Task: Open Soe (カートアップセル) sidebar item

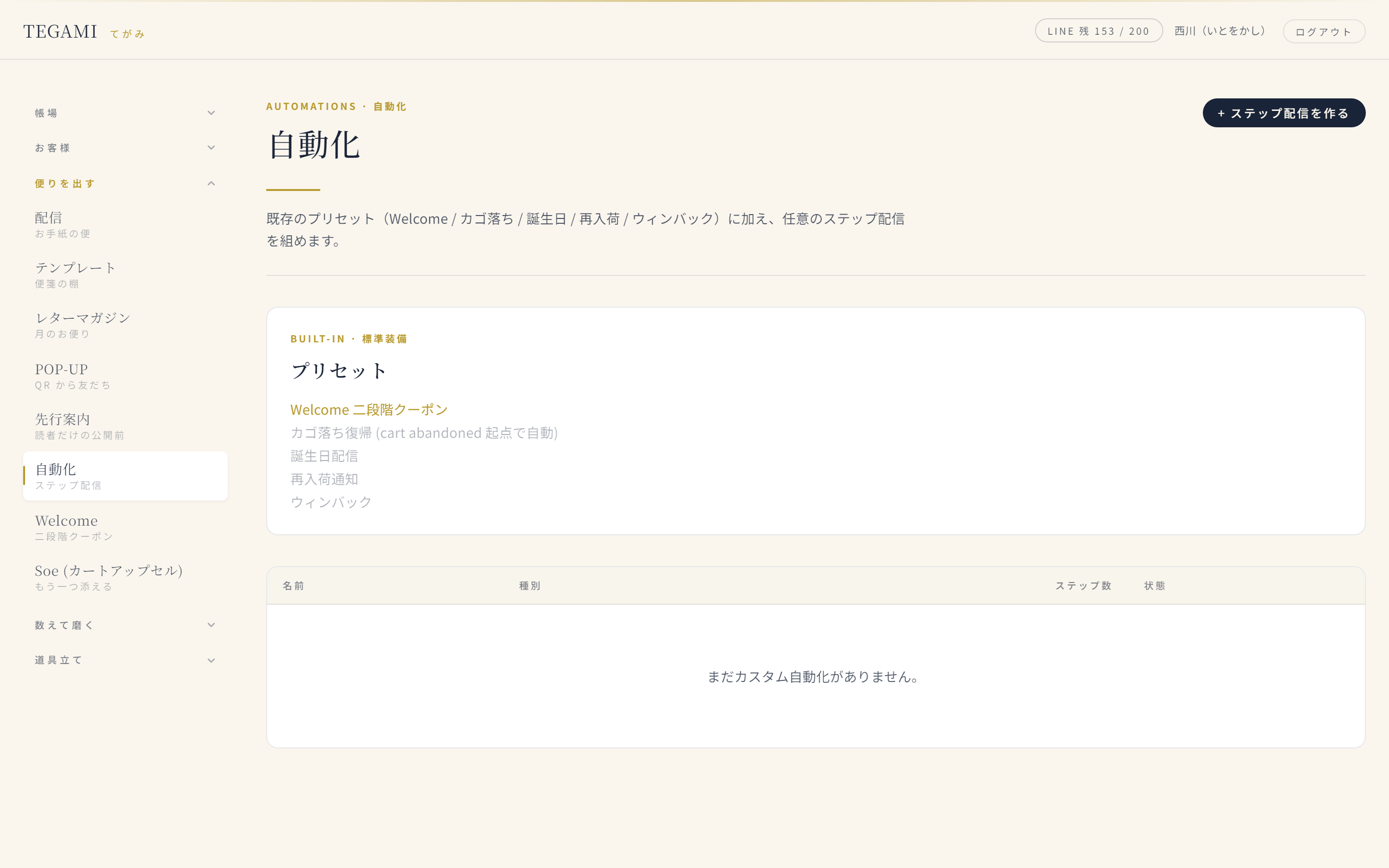Action: click(125, 577)
